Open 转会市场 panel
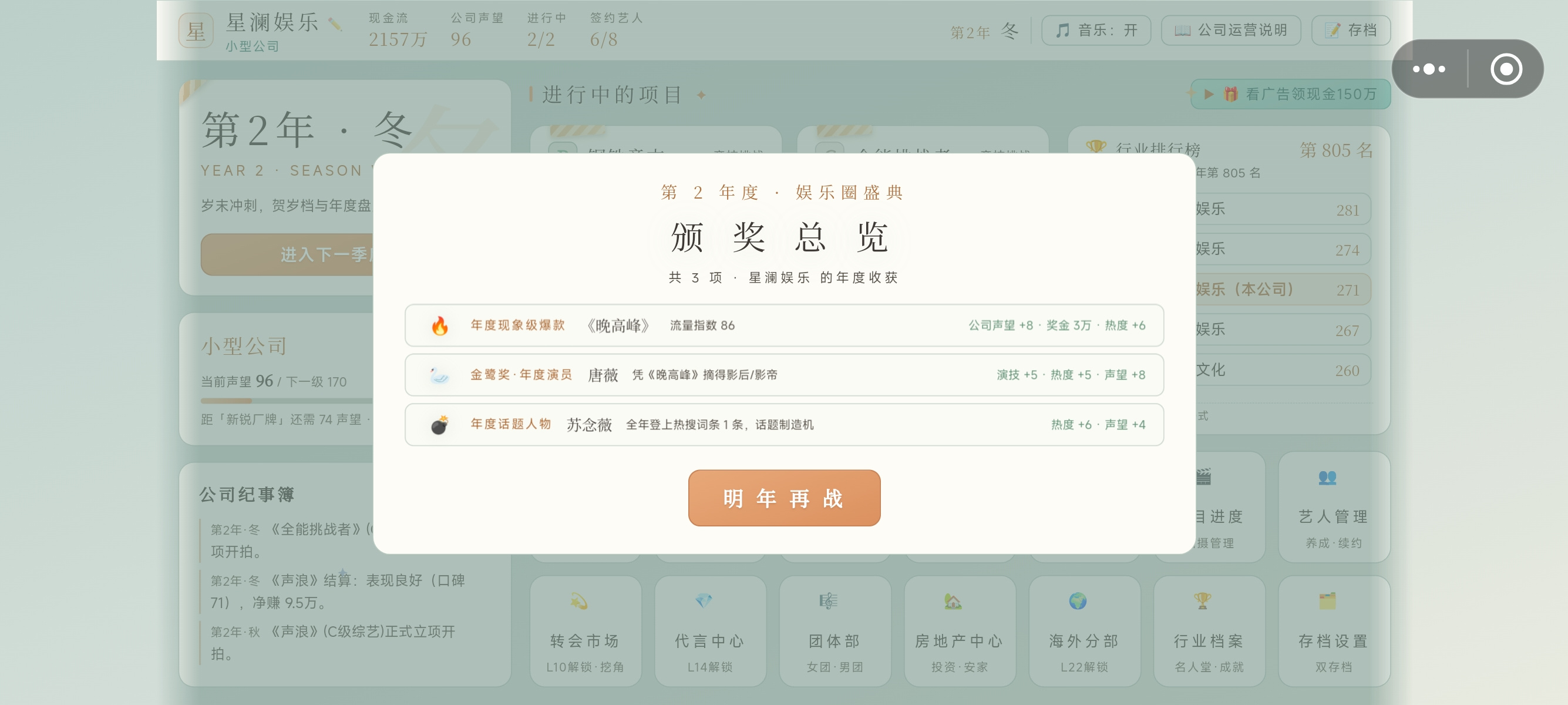This screenshot has height=705, width=1568. [x=585, y=632]
